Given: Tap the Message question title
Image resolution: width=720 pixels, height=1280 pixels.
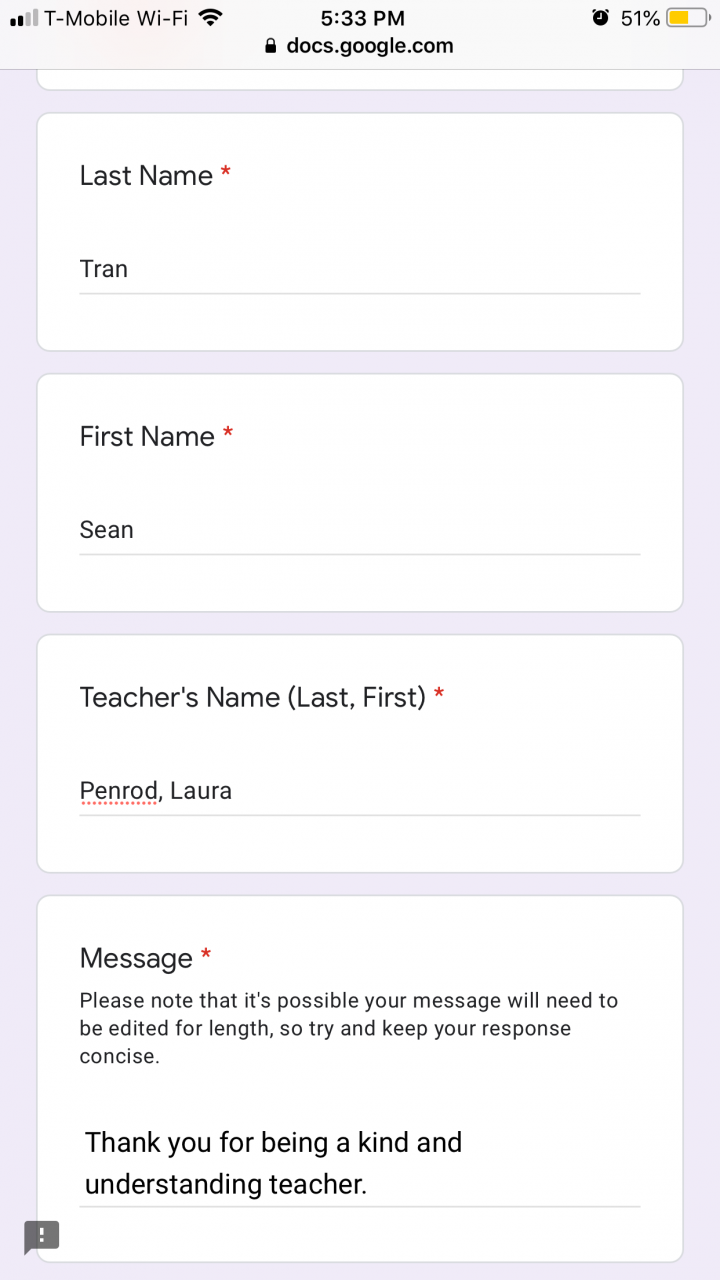Looking at the screenshot, I should pos(136,959).
